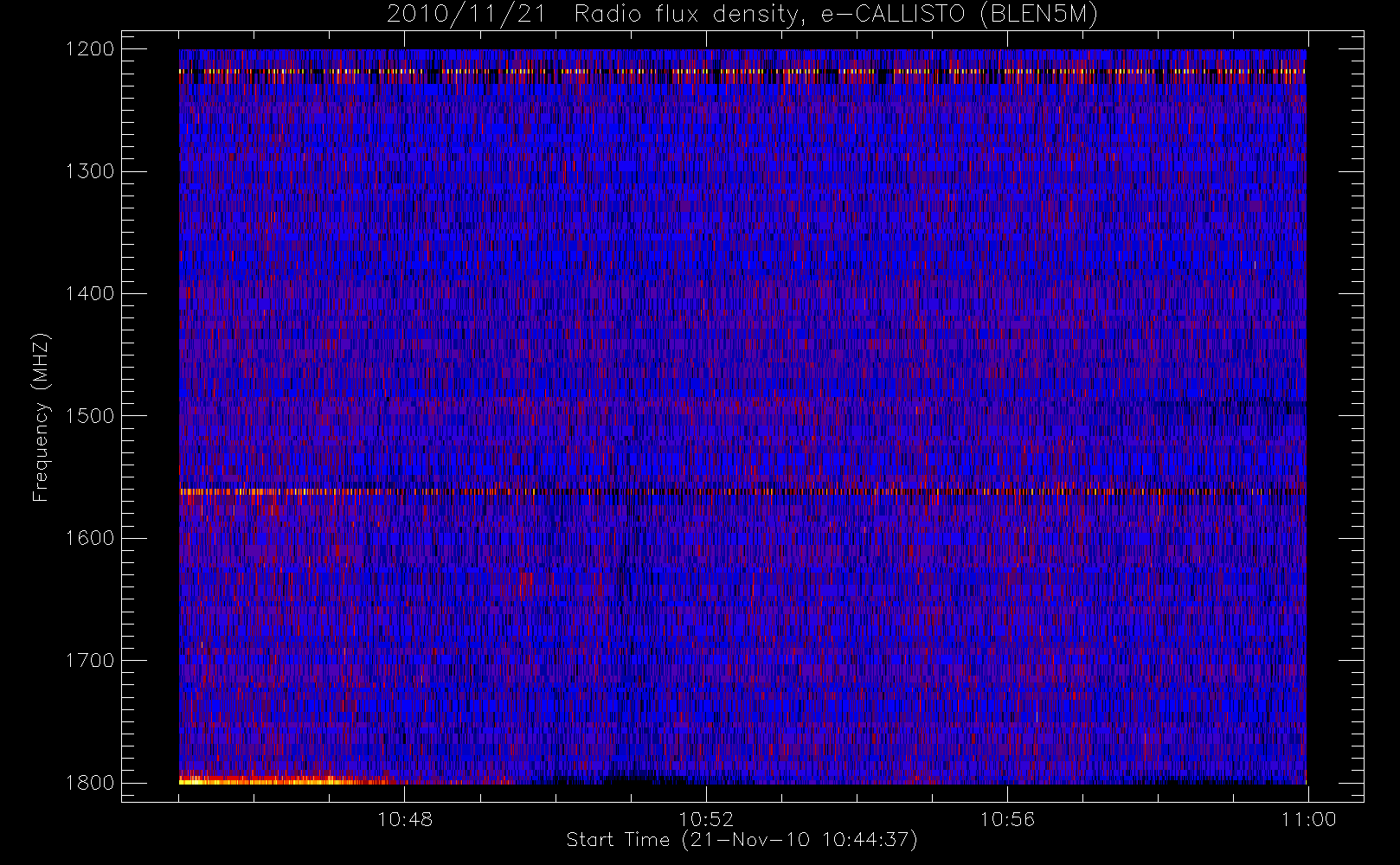Click the '11:00' time axis label
This screenshot has width=1400, height=865.
[x=1308, y=819]
